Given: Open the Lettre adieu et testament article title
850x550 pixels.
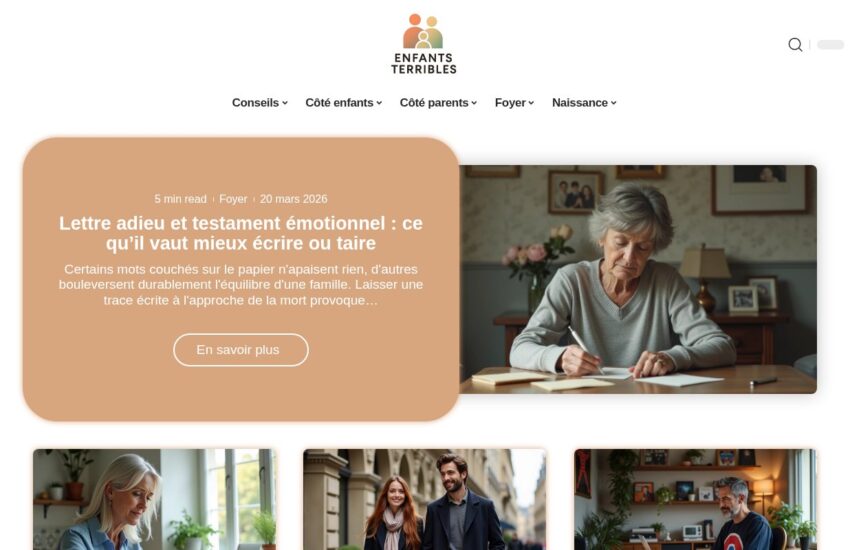Looking at the screenshot, I should 241,233.
